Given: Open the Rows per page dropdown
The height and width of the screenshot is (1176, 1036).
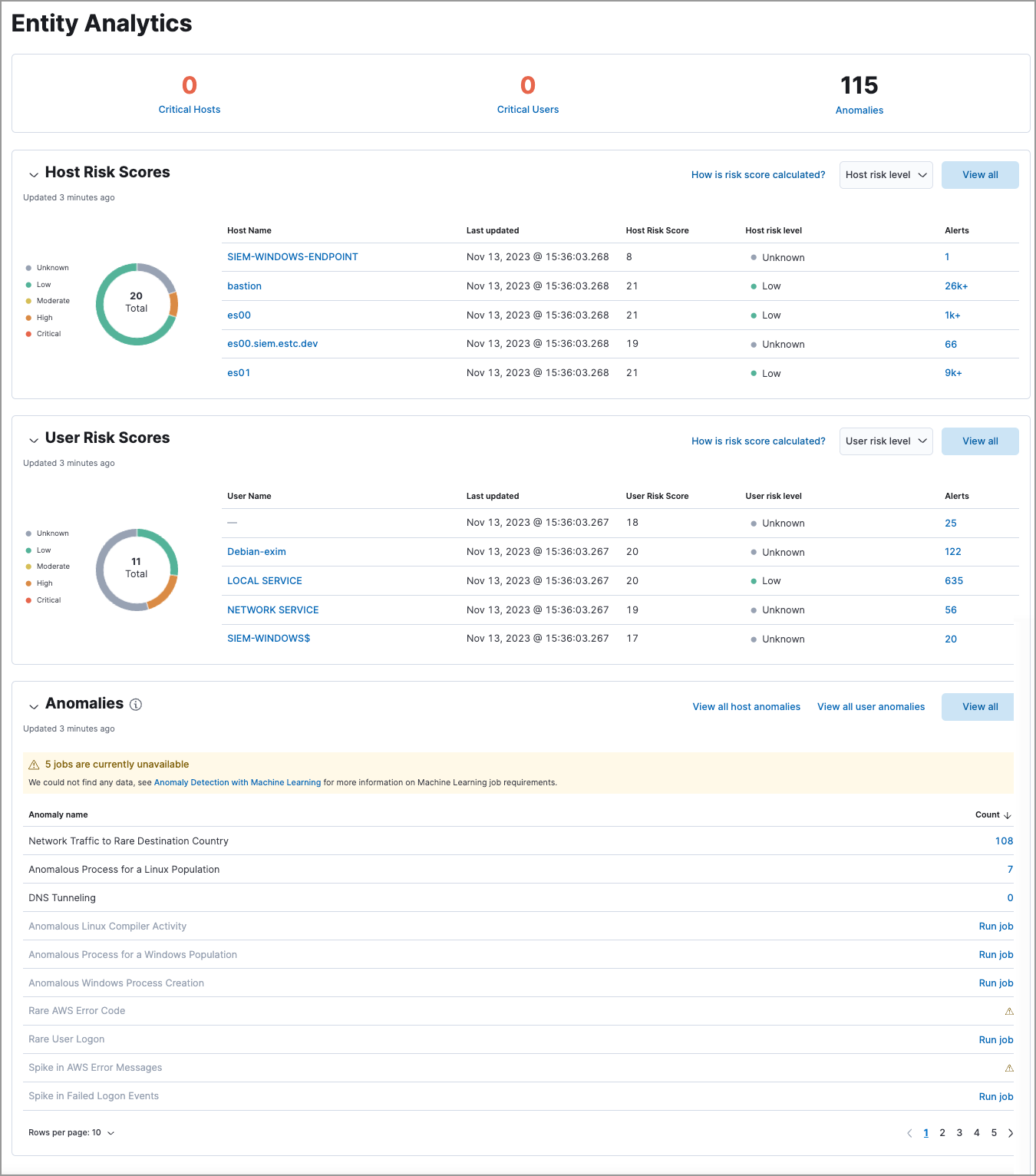Looking at the screenshot, I should [71, 1132].
